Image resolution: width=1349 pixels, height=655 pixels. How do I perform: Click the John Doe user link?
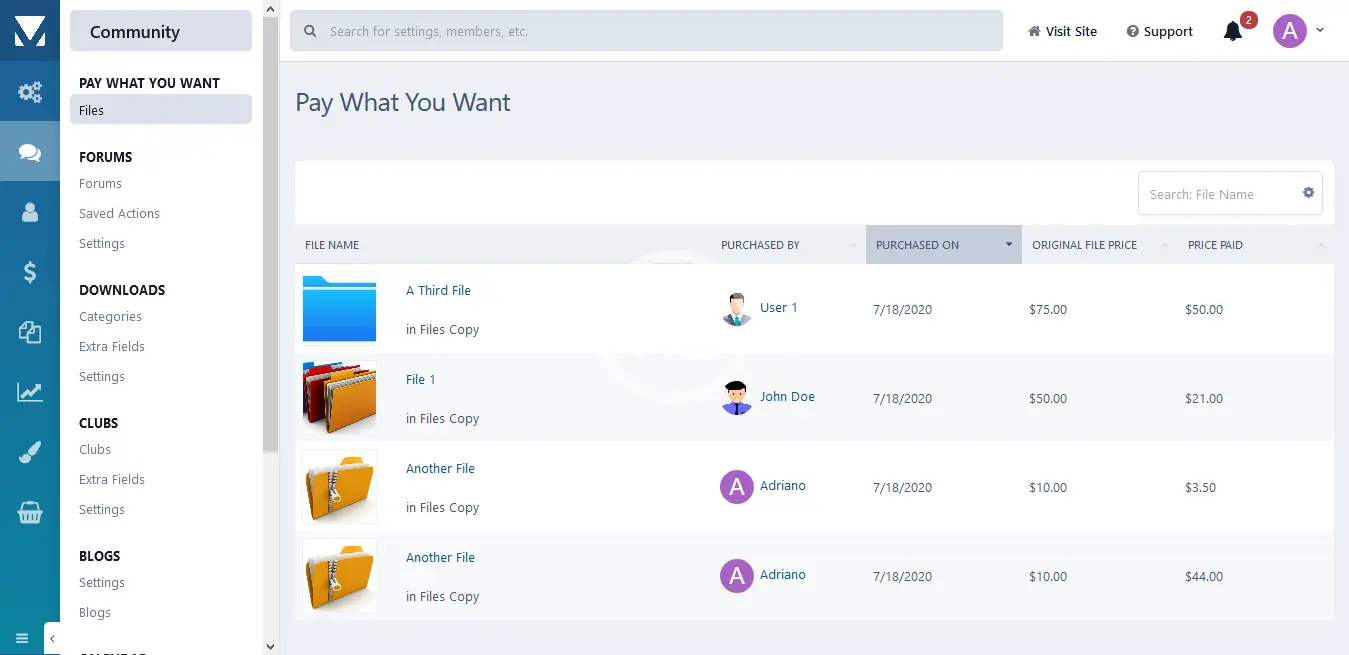[787, 397]
